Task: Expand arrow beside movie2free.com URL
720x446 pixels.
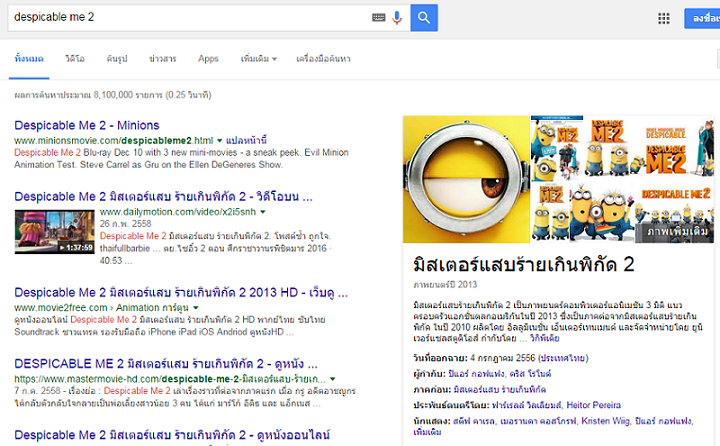Action: tap(196, 308)
